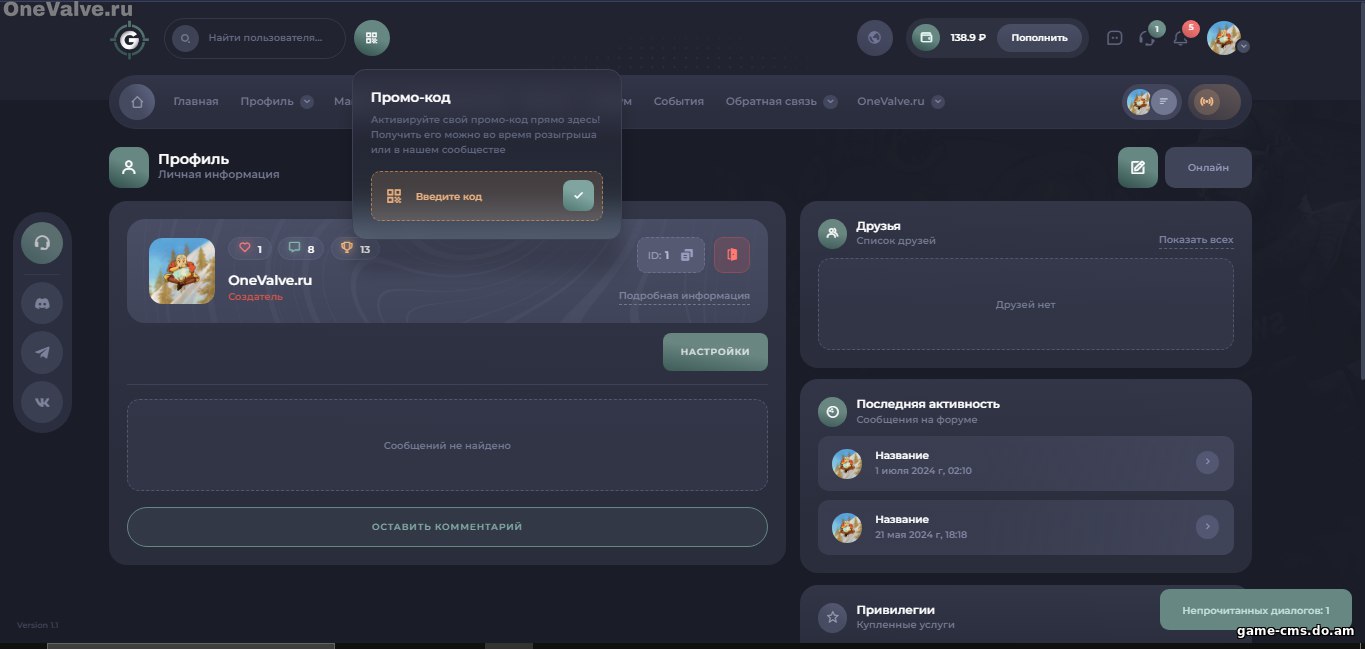Go to home via the house icon
This screenshot has width=1365, height=649.
137,102
